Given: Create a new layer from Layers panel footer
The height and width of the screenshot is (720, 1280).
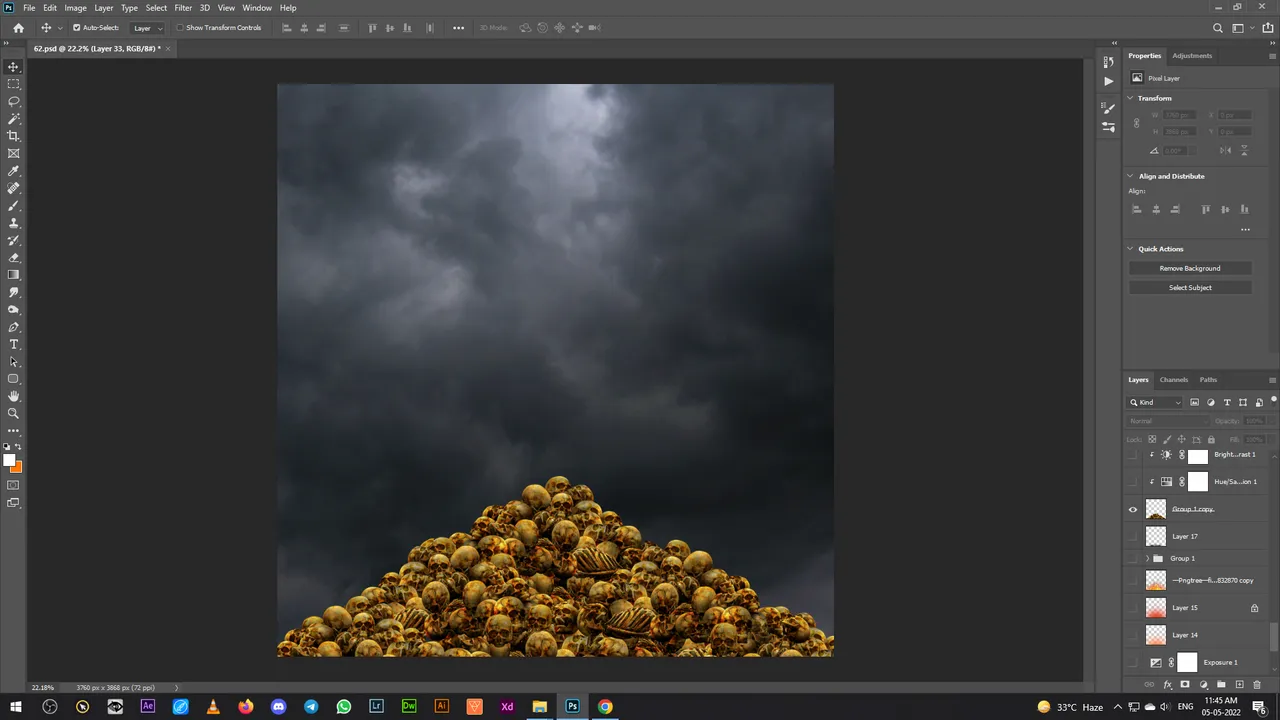Looking at the screenshot, I should (x=1239, y=685).
